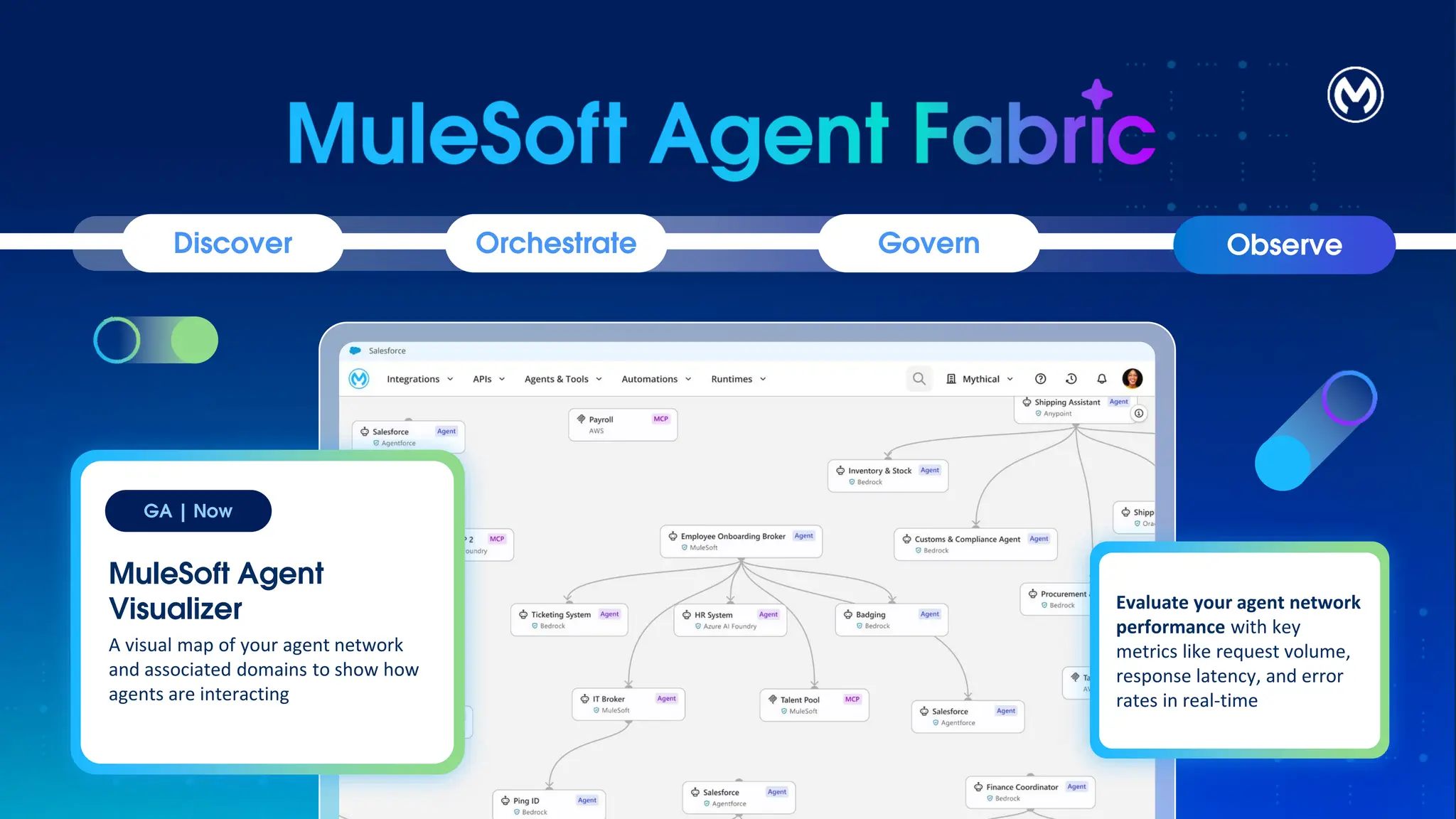This screenshot has height=819, width=1456.
Task: Expand the Runtimes dropdown
Action: (x=739, y=379)
